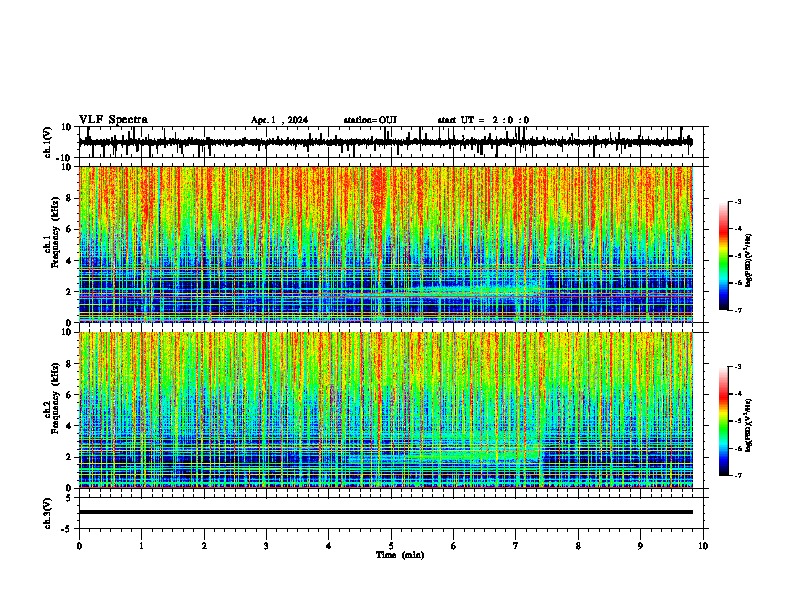This screenshot has height=612, width=792.
Task: Click the time axis tick label '7'
Action: click(516, 546)
